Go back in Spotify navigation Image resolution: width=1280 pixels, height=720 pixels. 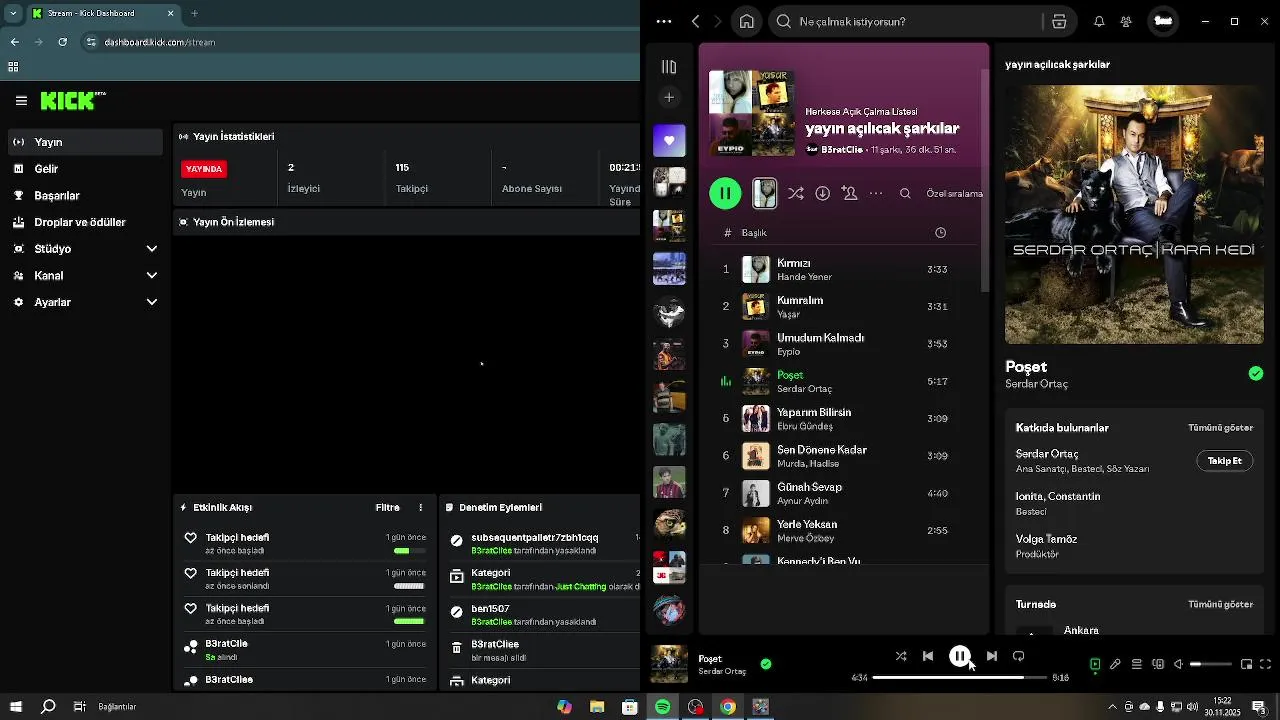coord(696,21)
